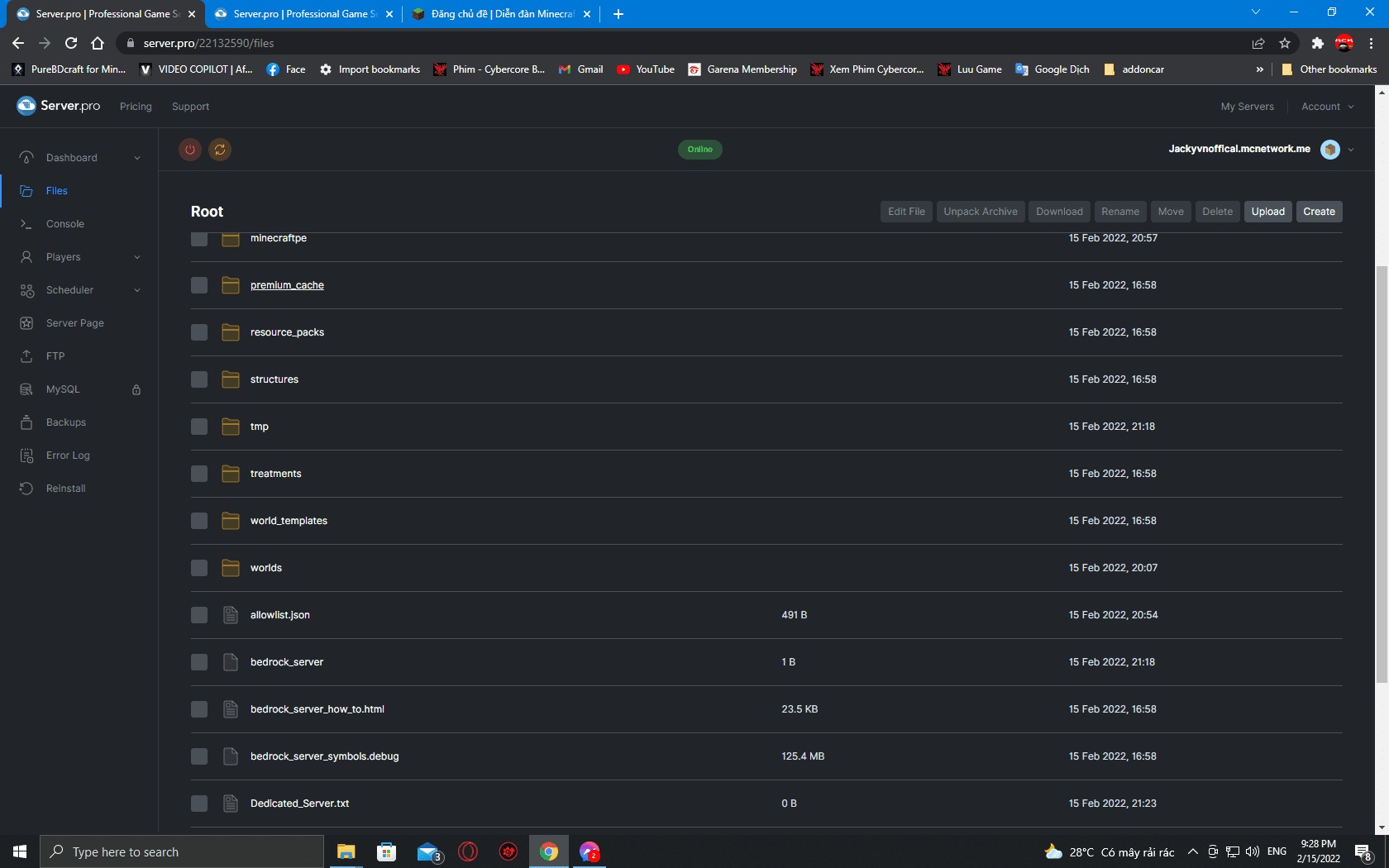This screenshot has width=1389, height=868.
Task: Tick the checkbox beside structures
Action: coord(199,379)
